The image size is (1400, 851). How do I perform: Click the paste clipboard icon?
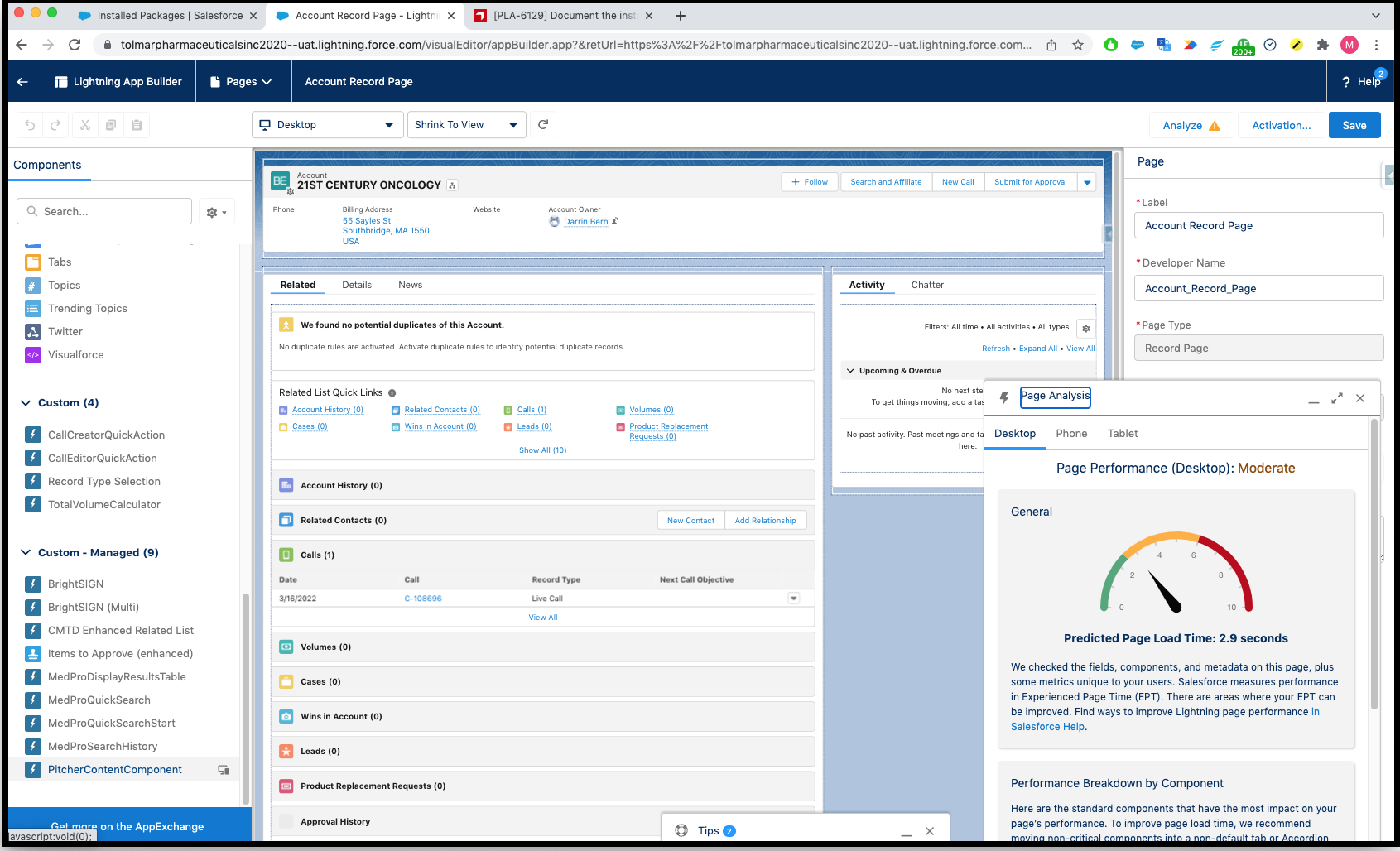[x=137, y=125]
